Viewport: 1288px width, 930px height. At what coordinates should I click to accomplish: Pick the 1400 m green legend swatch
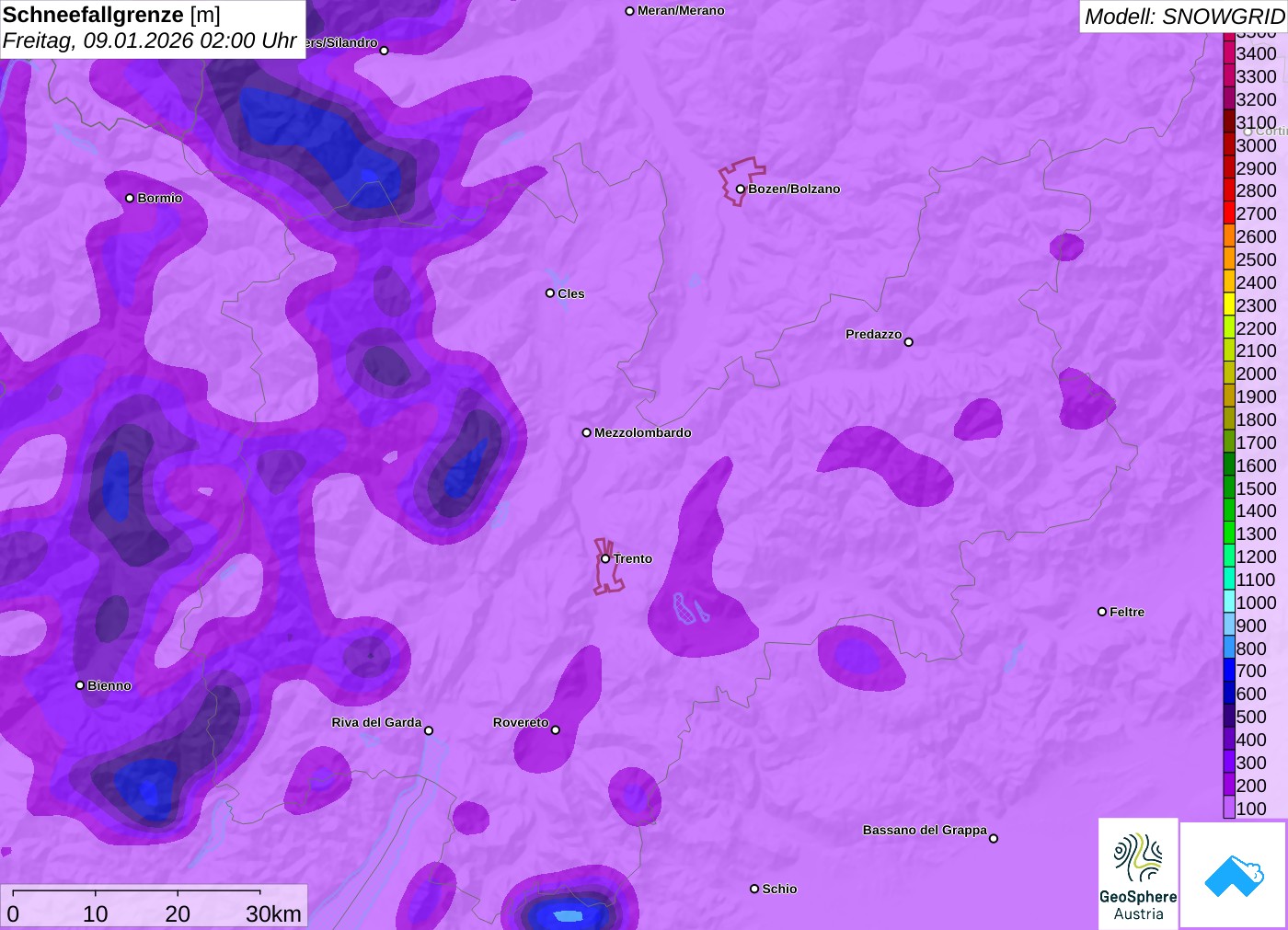[x=1229, y=511]
